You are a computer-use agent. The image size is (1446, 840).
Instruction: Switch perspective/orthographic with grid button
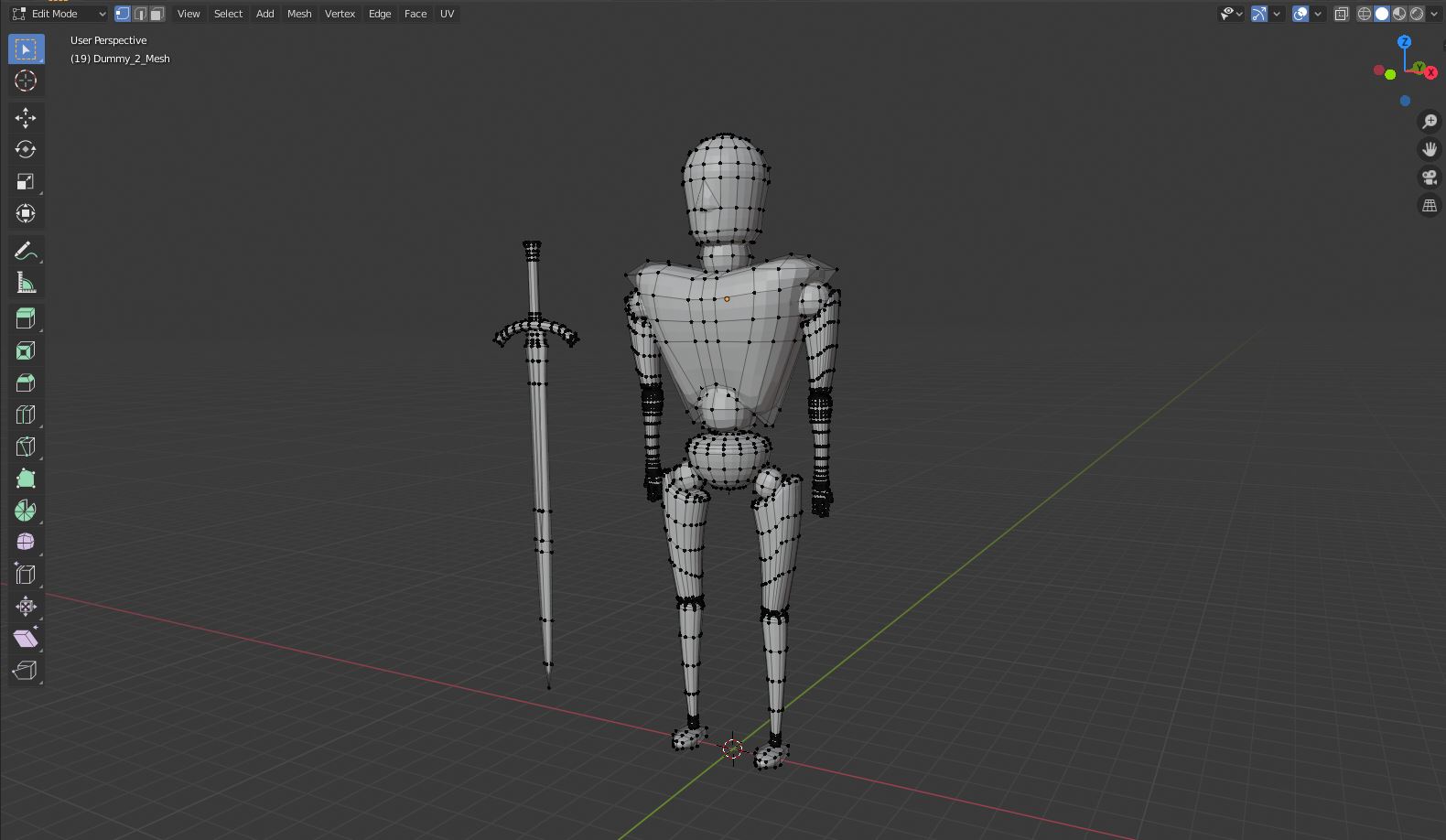[1430, 206]
